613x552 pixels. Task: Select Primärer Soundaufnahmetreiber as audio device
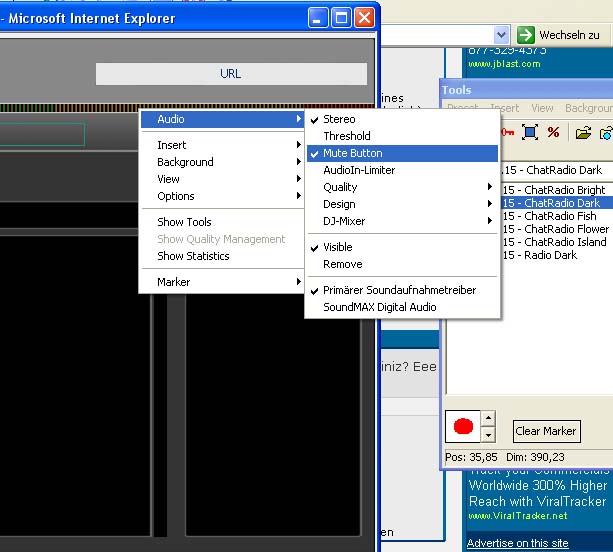[x=399, y=290]
